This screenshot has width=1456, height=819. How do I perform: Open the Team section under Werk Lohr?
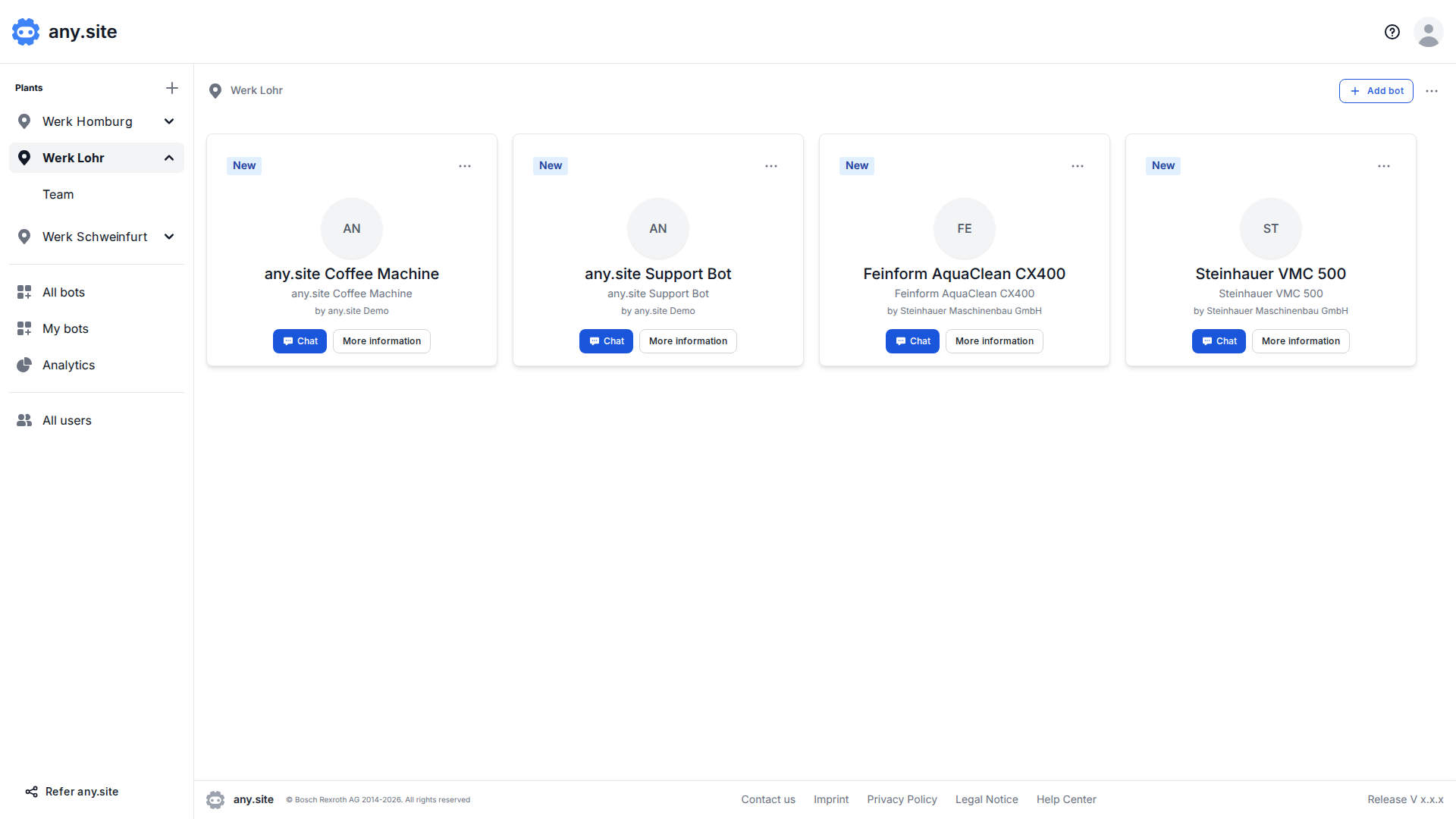[58, 194]
